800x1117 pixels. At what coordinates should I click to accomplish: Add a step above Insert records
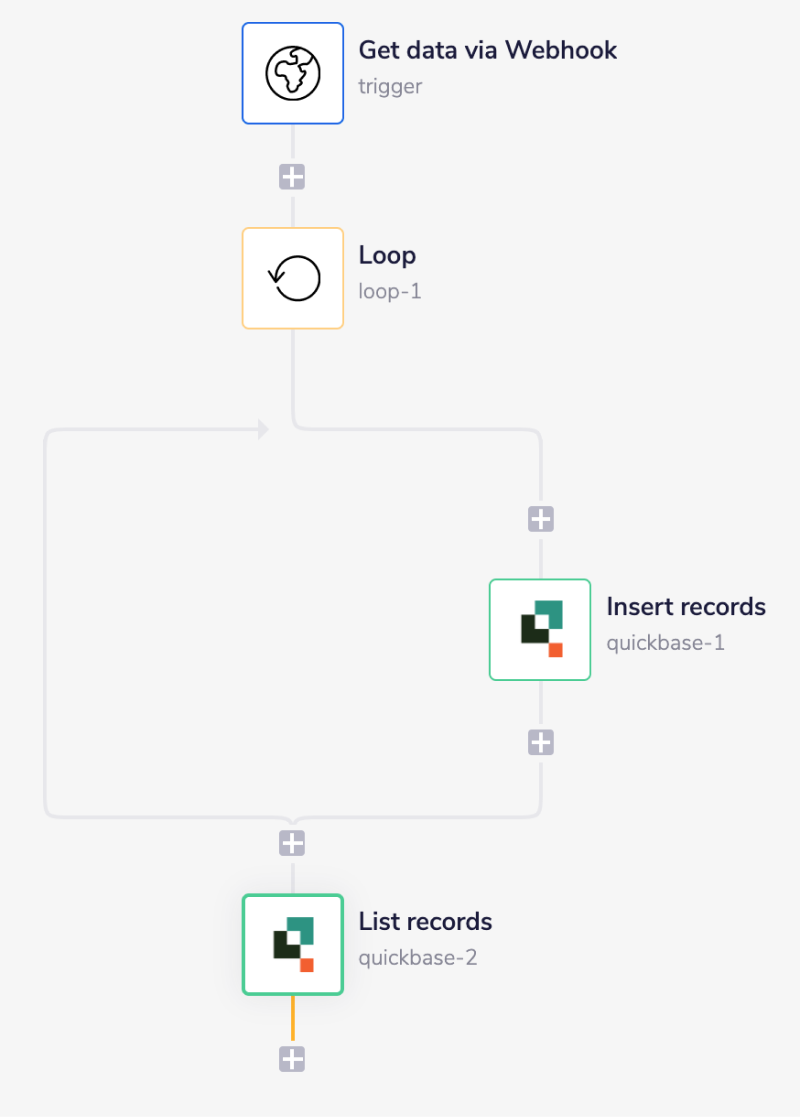pos(540,519)
